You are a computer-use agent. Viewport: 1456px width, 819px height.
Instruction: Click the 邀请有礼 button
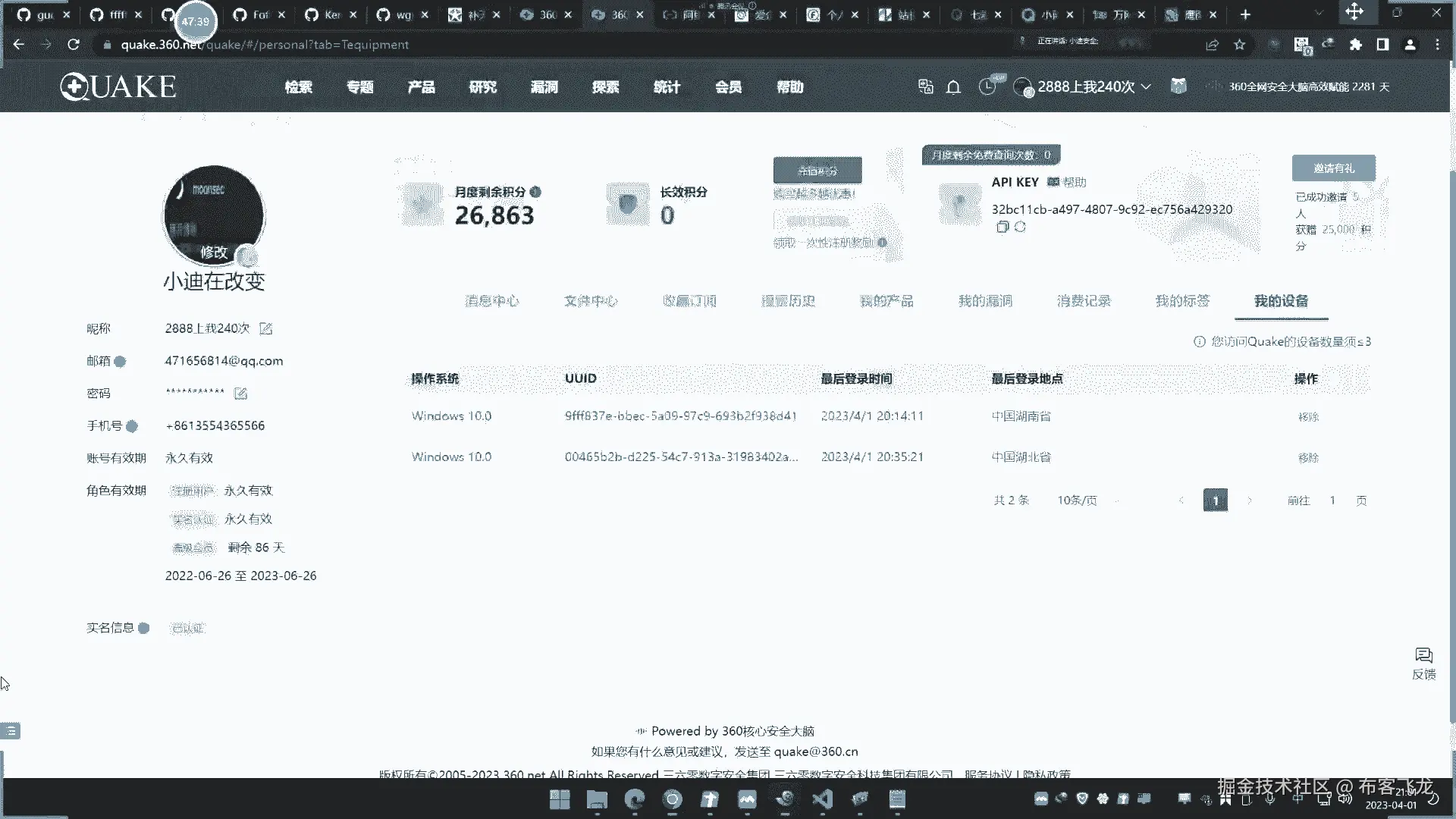[1333, 168]
